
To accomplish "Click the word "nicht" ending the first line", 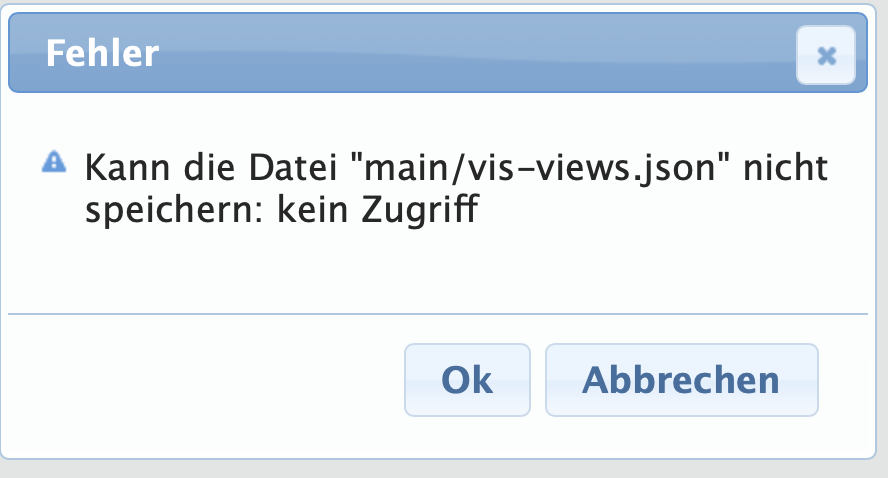I will pyautogui.click(x=785, y=168).
